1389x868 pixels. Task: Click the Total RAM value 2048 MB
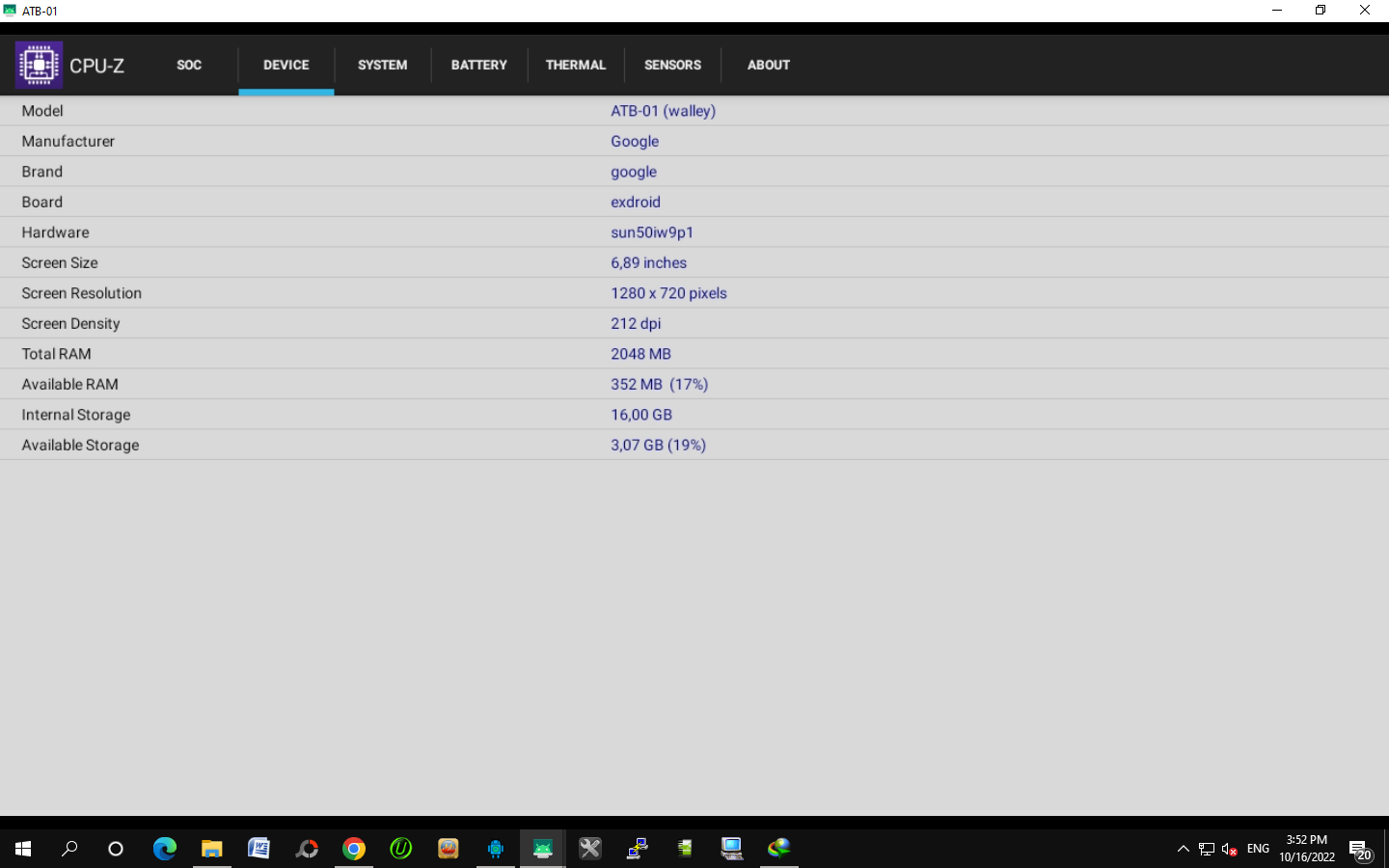tap(640, 354)
